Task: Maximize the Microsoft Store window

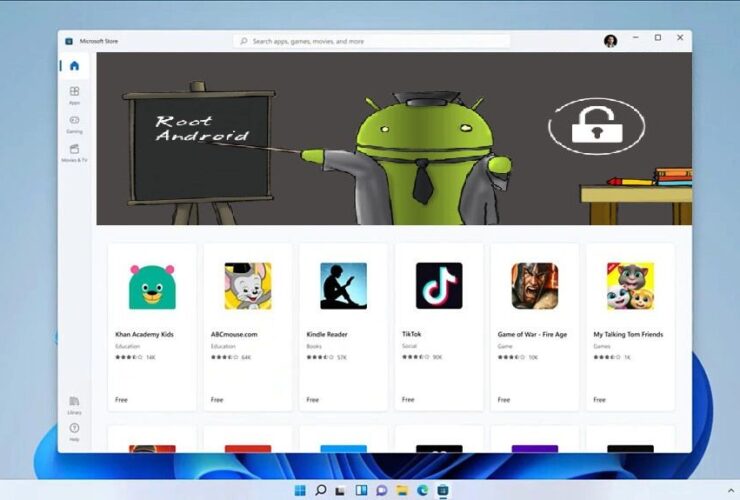Action: tap(658, 37)
